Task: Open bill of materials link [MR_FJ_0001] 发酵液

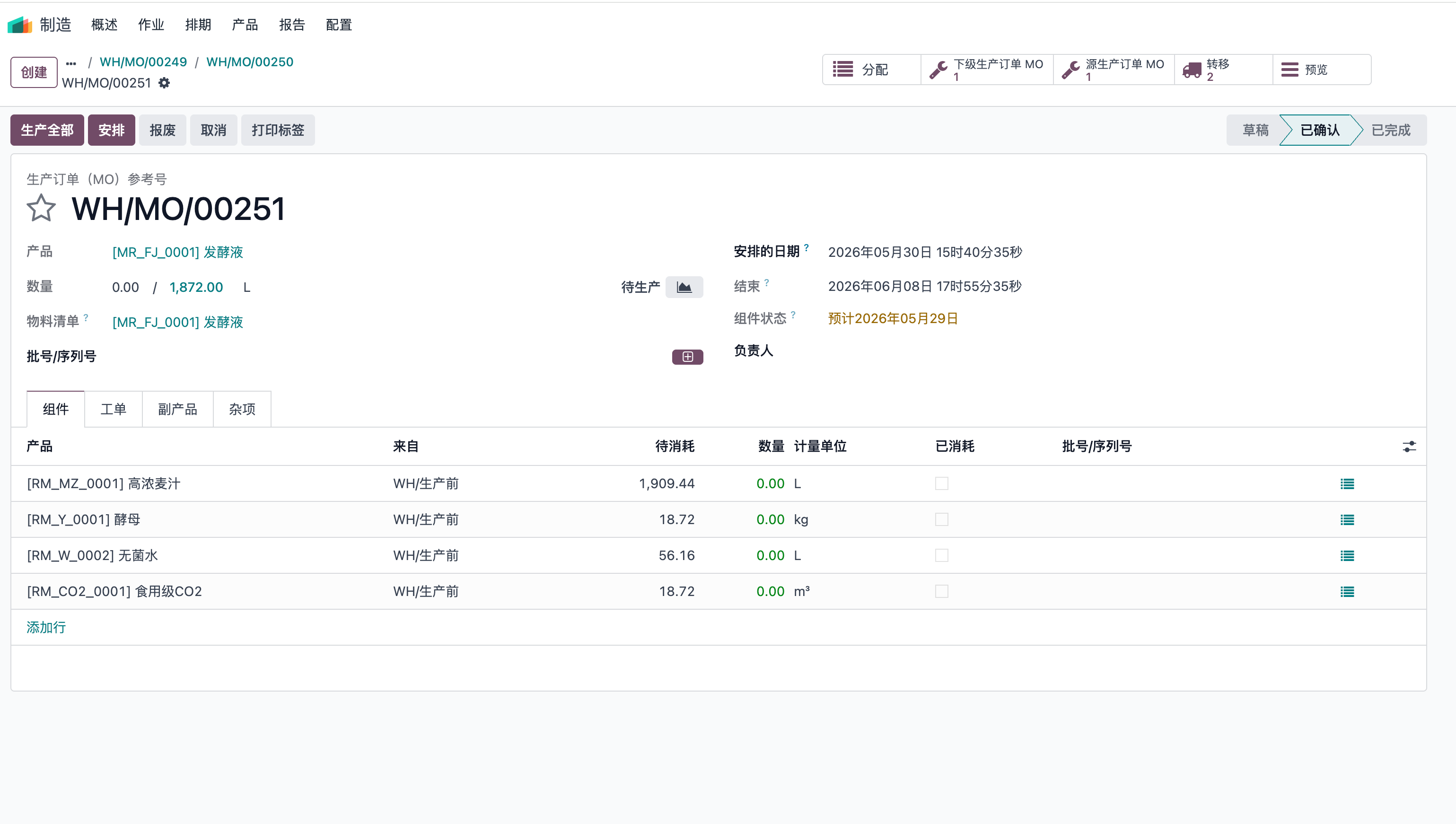Action: 178,322
